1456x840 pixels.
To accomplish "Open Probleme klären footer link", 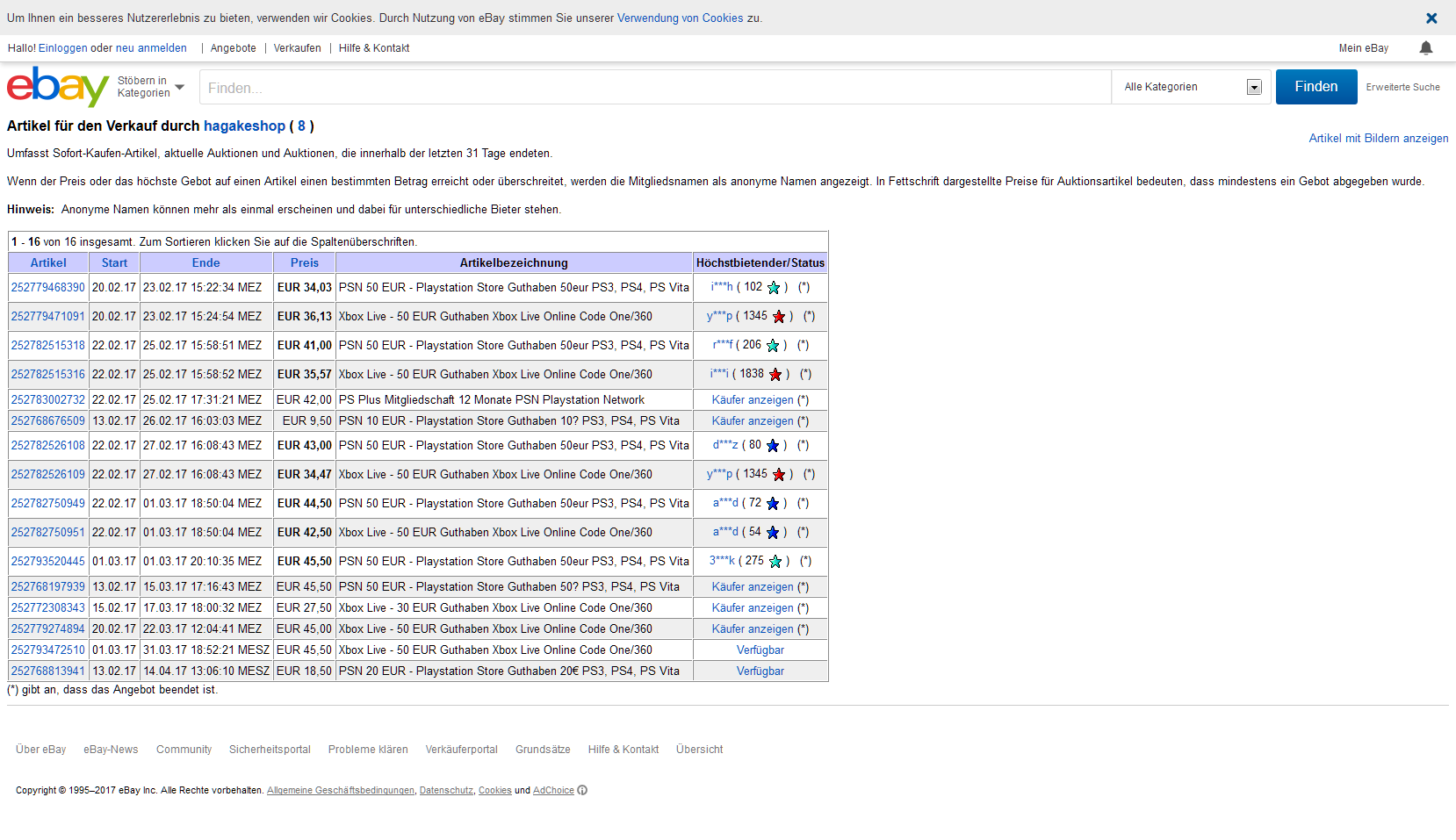I will [368, 750].
